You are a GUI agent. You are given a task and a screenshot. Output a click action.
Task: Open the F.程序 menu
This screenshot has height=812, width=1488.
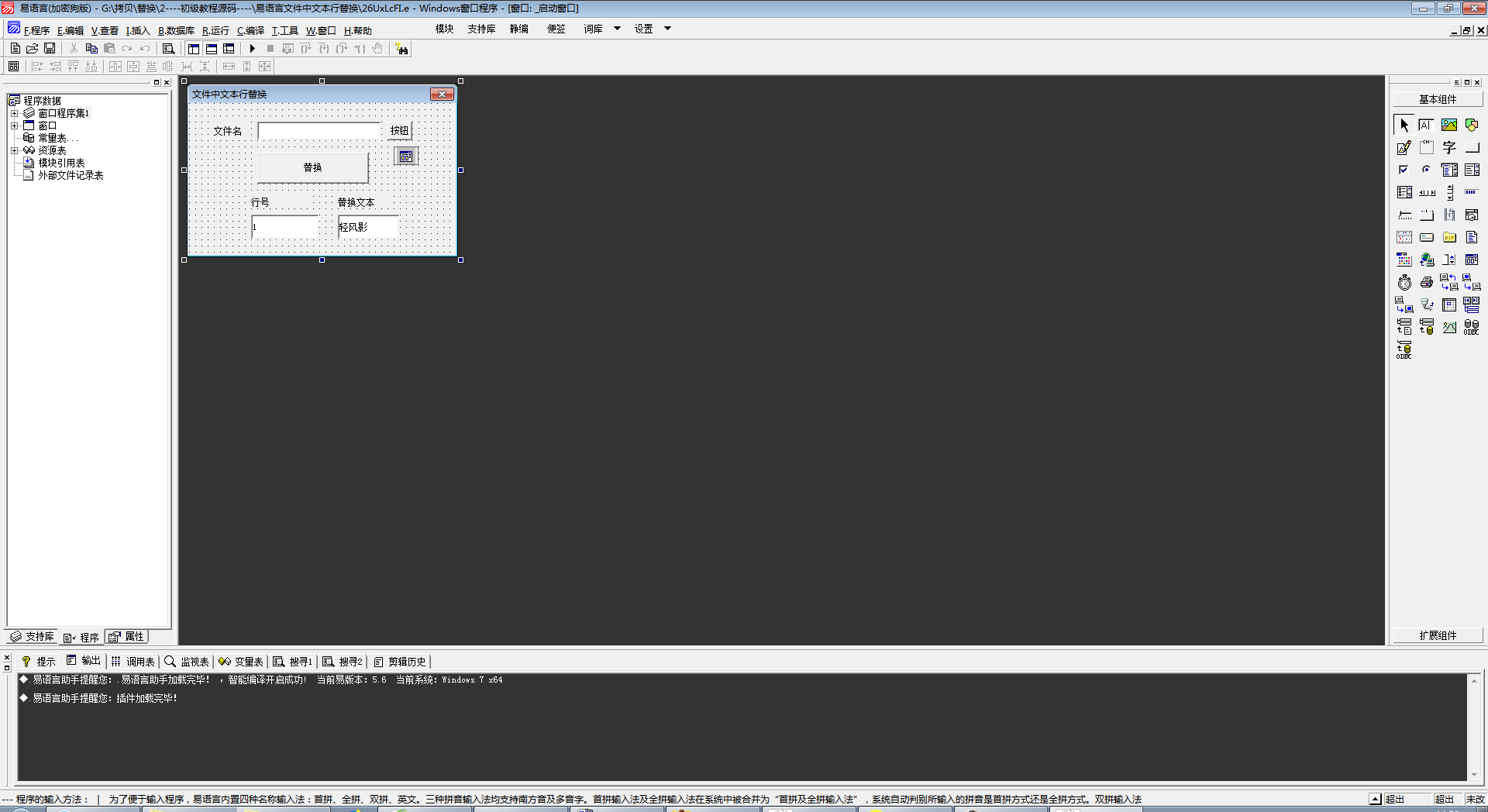(36, 31)
